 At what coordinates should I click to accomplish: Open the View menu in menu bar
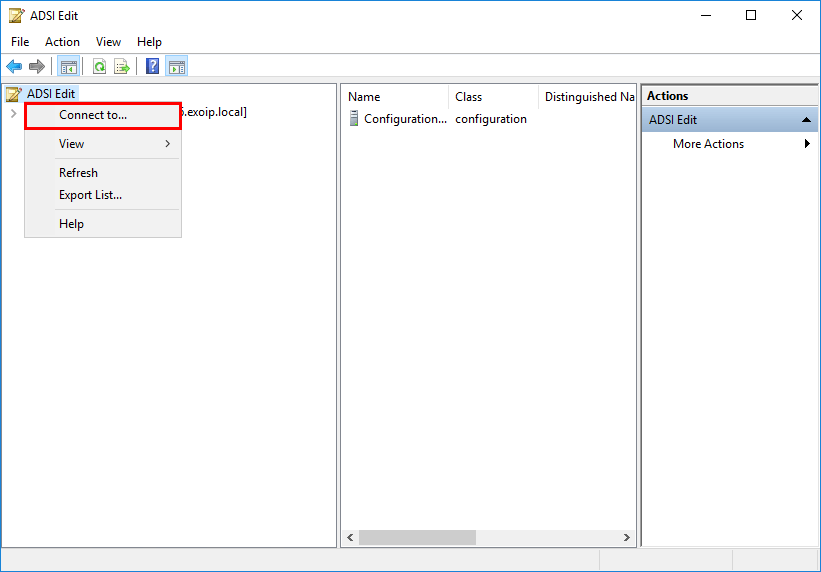click(108, 42)
